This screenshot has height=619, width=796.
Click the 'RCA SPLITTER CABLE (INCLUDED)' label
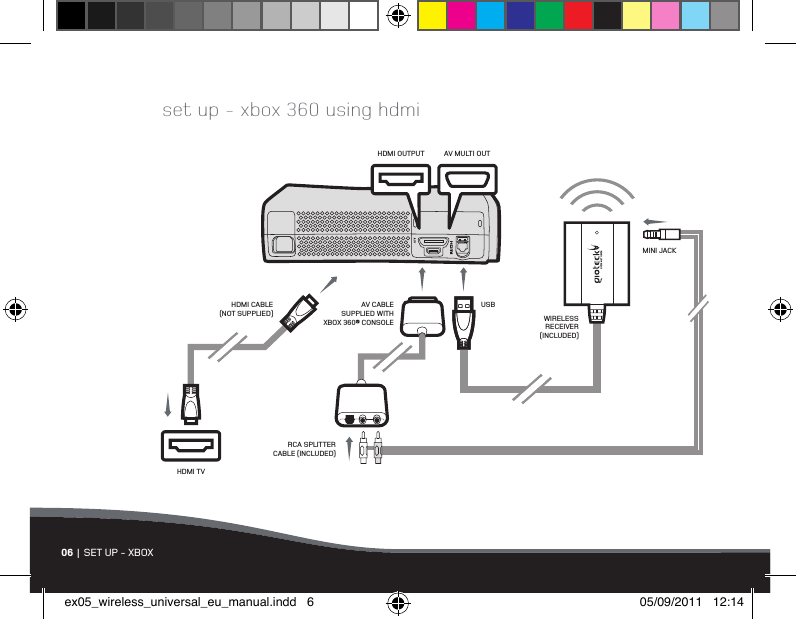coord(305,449)
